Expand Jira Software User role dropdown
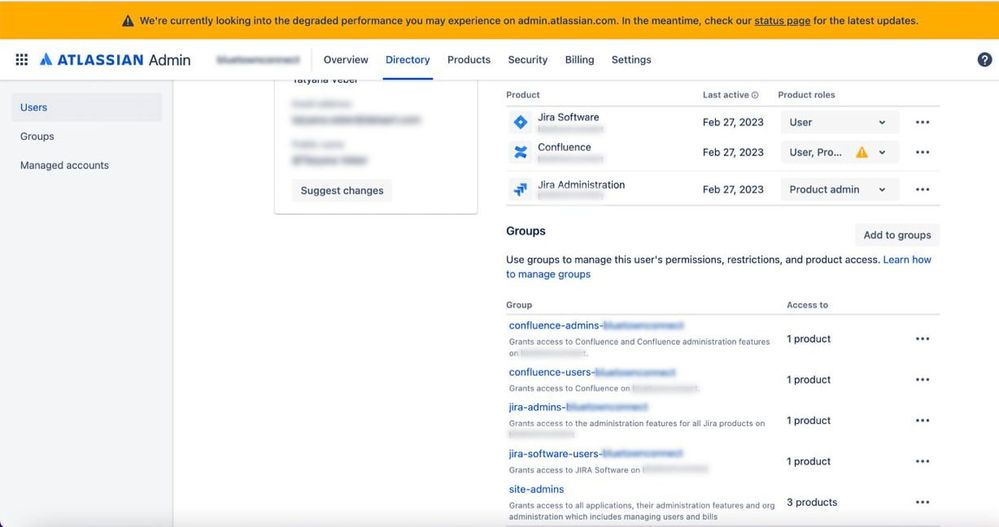Screen dimensions: 999x527 coord(840,122)
